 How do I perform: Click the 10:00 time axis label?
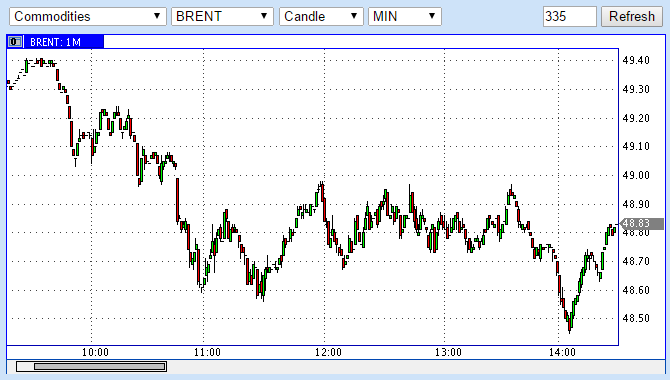coord(95,352)
